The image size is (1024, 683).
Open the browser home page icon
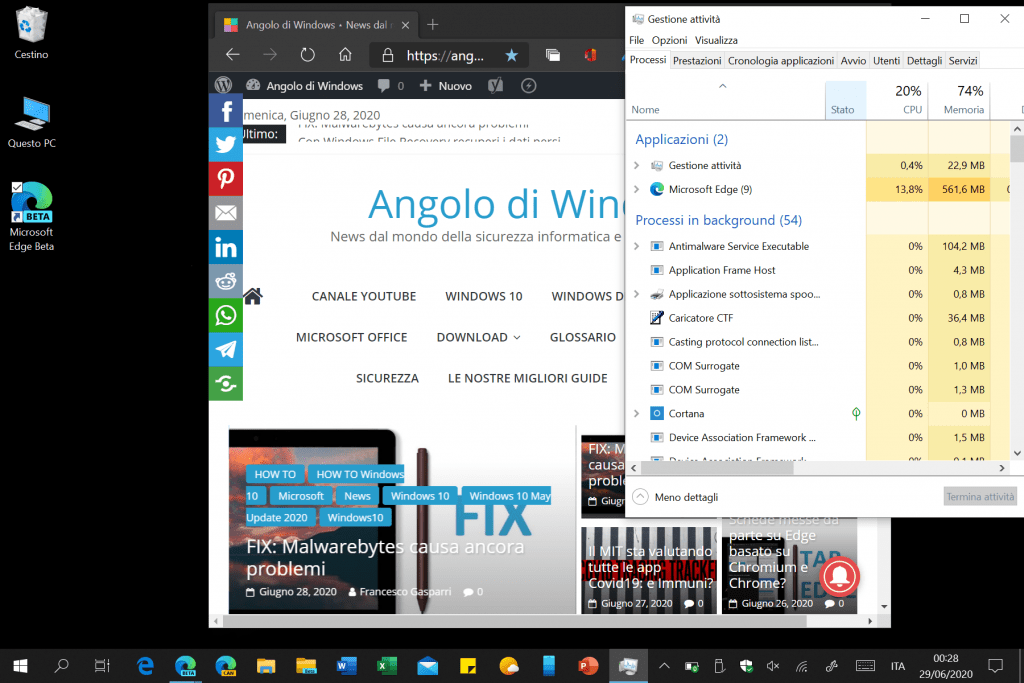point(345,55)
